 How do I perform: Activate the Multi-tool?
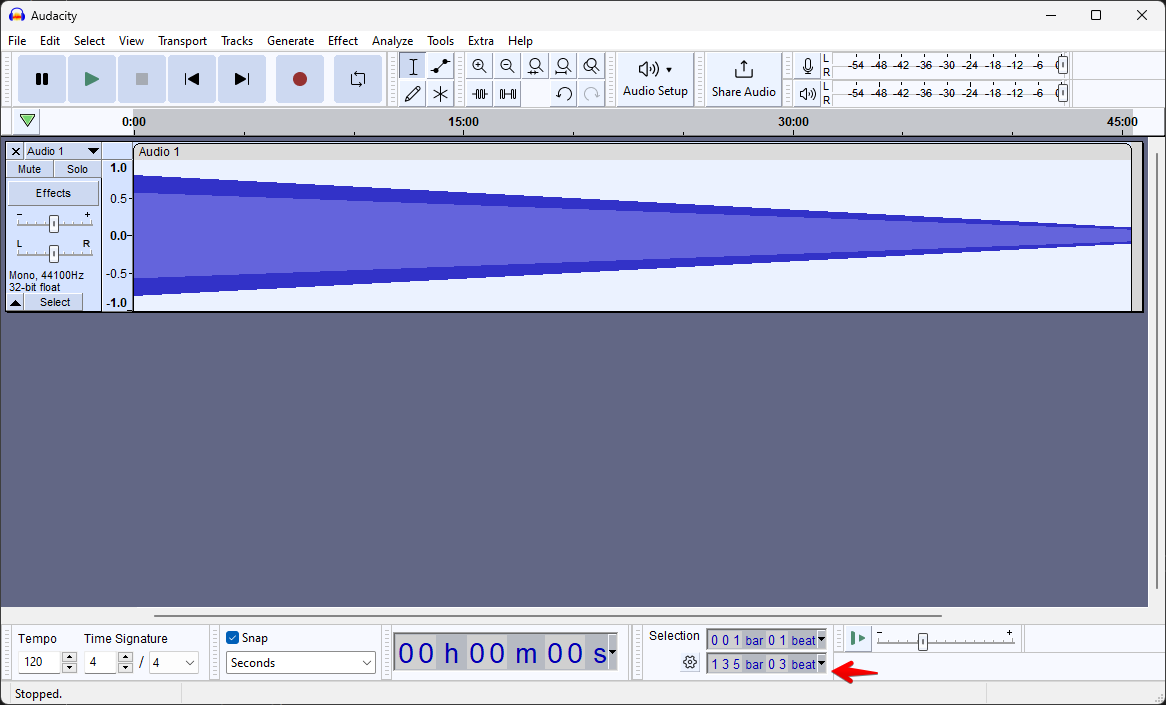(440, 93)
